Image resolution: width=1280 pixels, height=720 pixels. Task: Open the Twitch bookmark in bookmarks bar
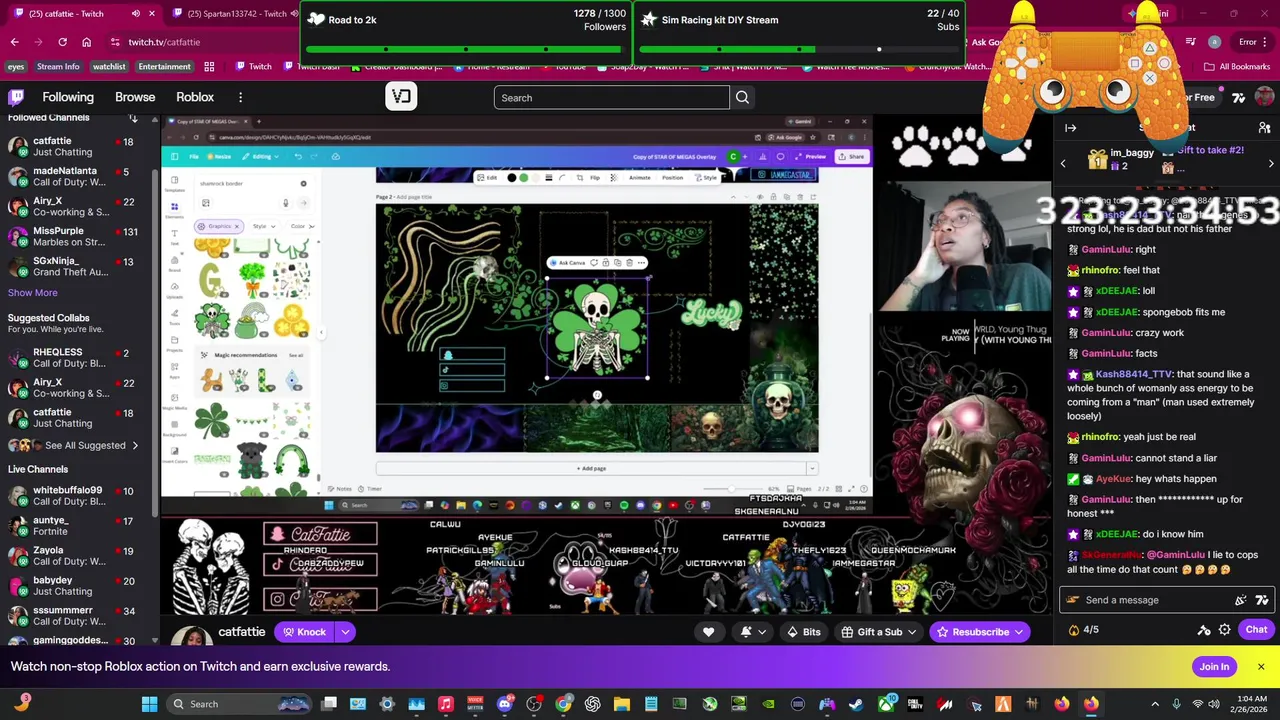254,67
